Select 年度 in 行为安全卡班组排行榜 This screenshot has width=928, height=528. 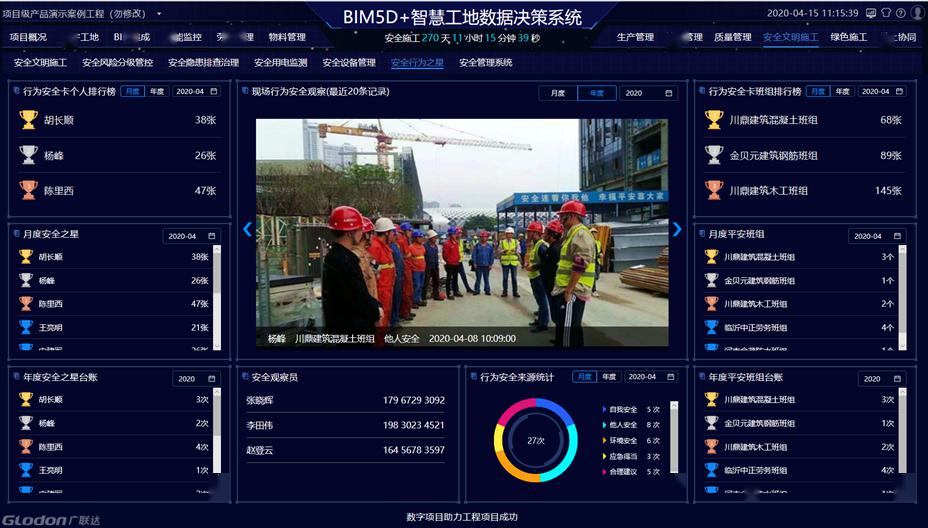[x=842, y=91]
